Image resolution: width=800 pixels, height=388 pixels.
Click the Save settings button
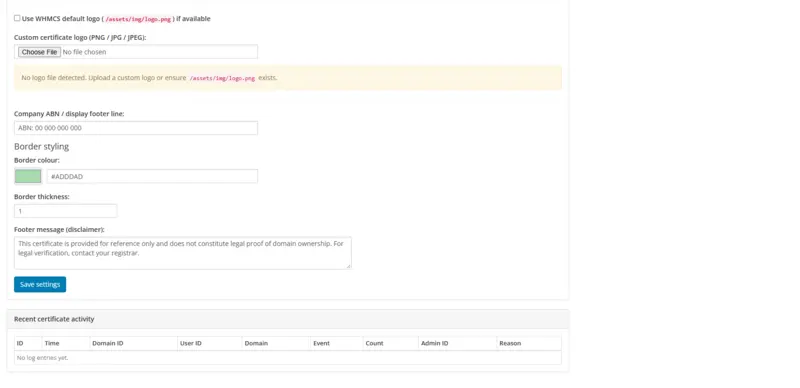[40, 284]
